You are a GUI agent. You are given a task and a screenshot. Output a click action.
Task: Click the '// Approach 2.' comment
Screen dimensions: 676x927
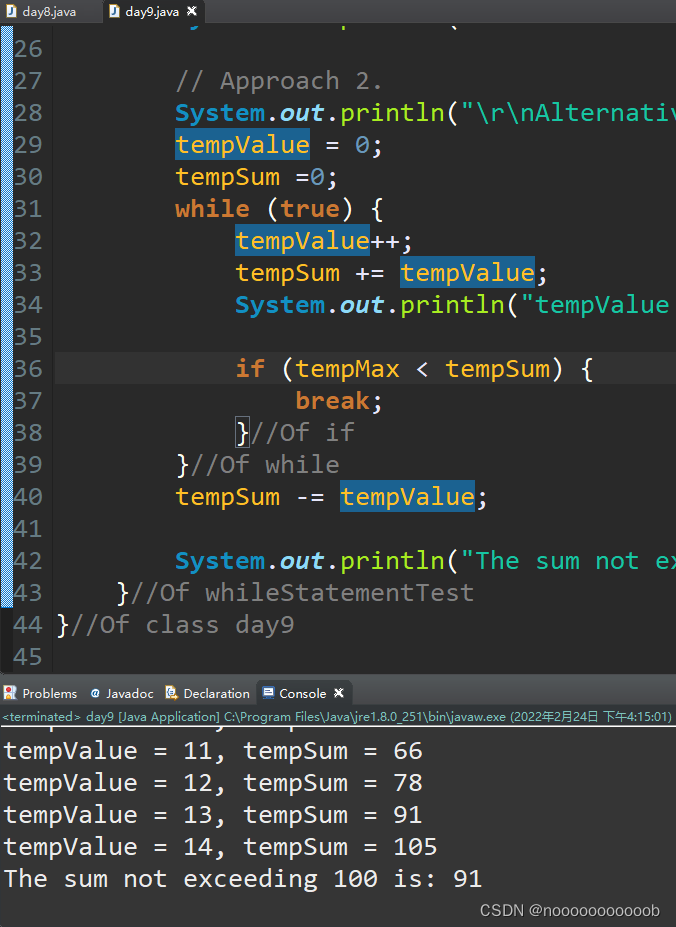[x=279, y=81]
